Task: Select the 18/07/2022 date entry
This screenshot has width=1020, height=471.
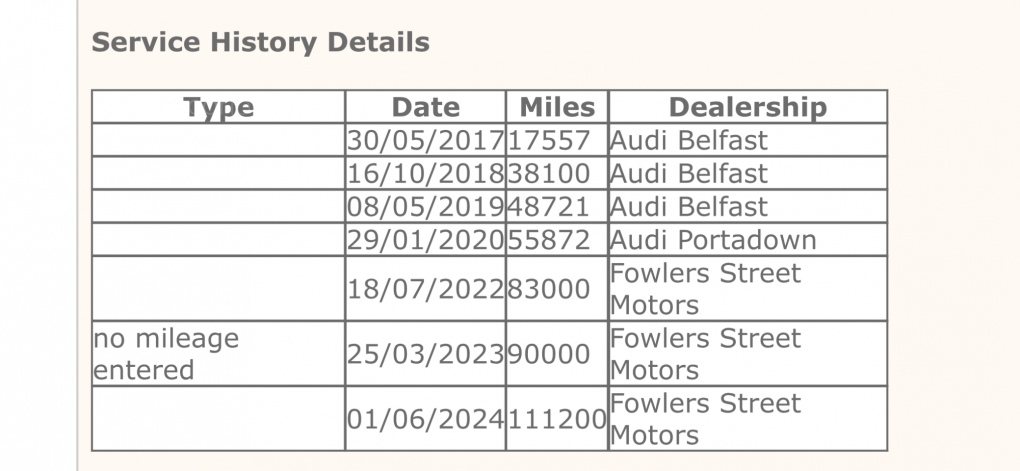Action: pyautogui.click(x=426, y=289)
